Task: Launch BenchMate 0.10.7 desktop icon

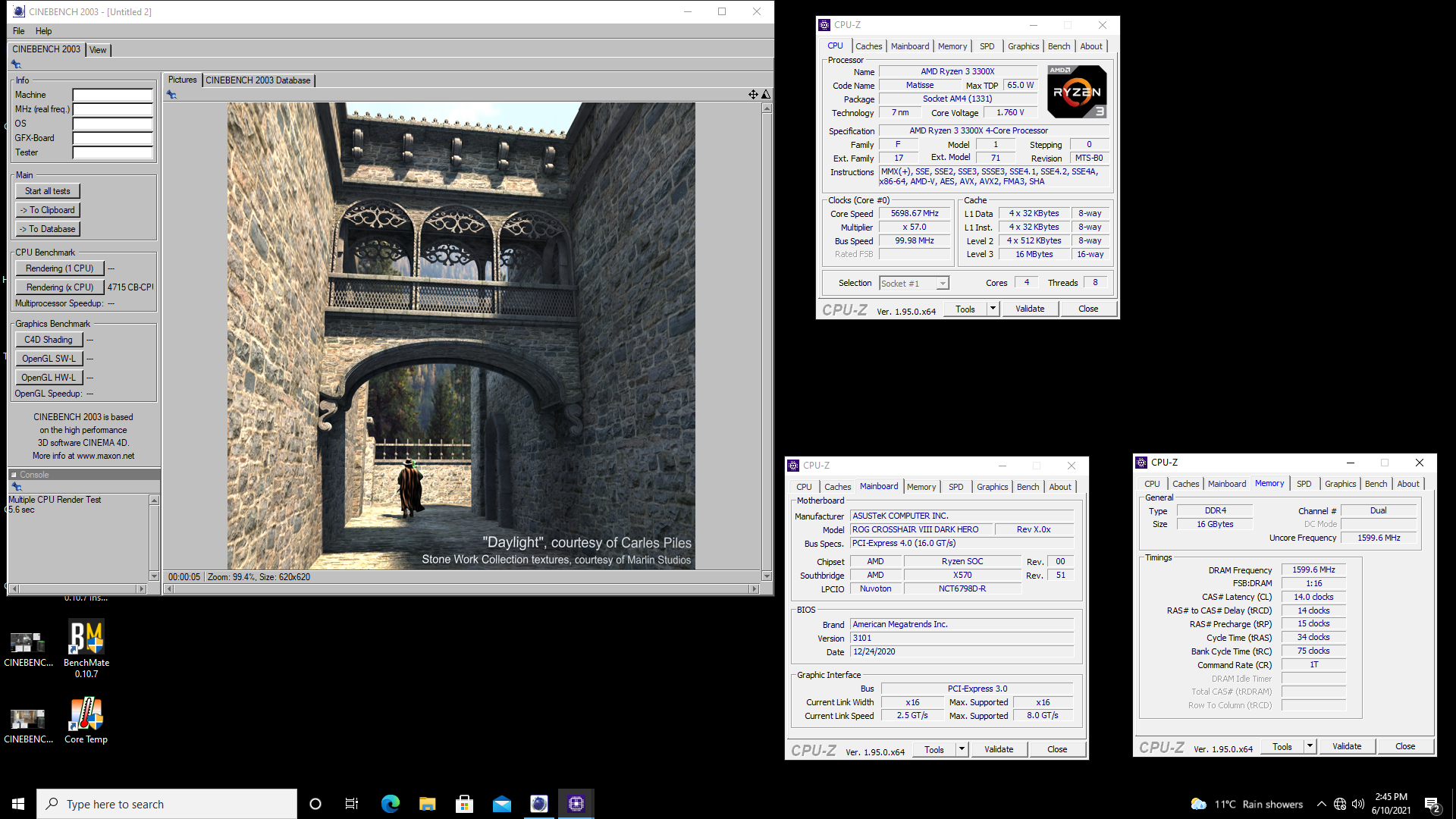Action: point(86,648)
